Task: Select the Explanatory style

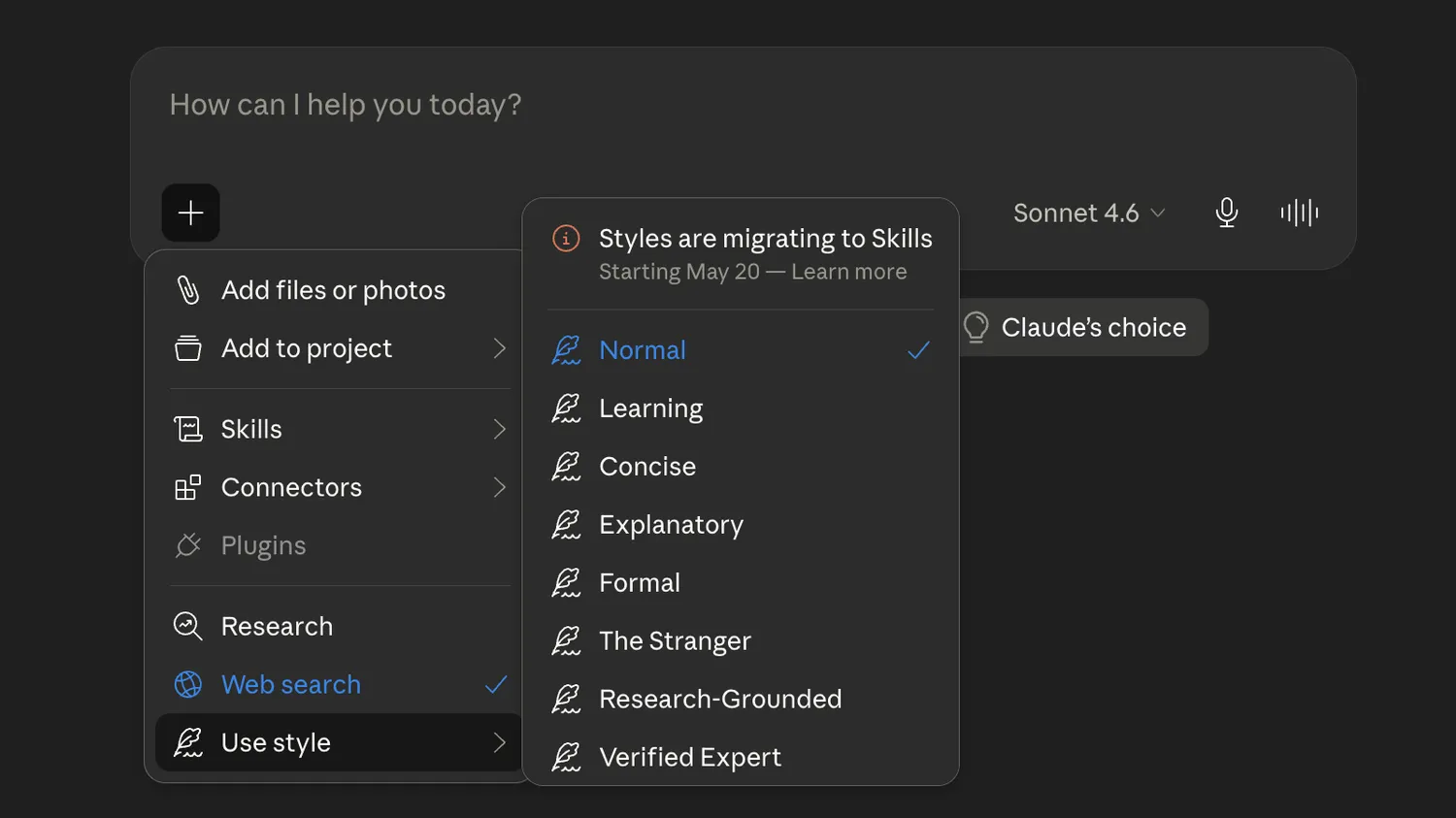Action: 741,525
